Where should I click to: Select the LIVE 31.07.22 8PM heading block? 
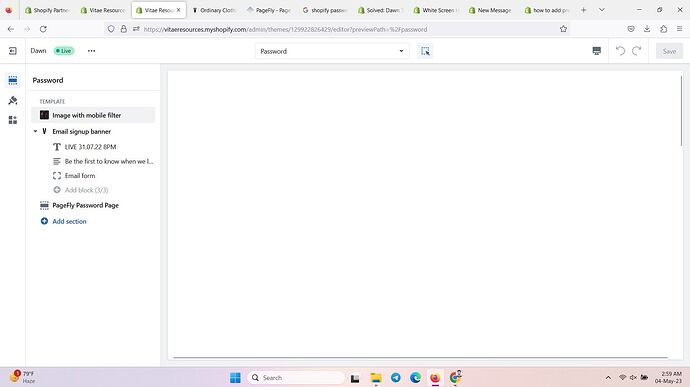coord(90,147)
